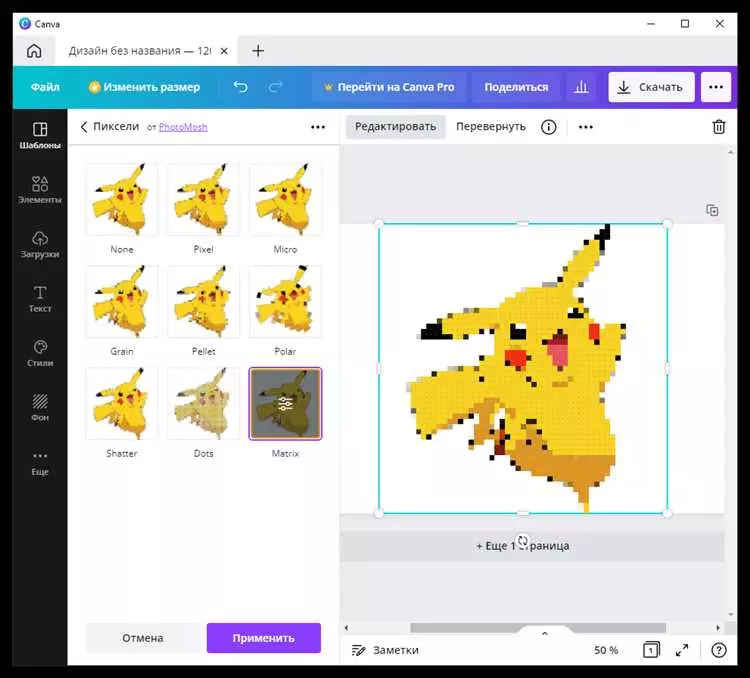This screenshot has height=678, width=750.
Task: Select the Polar effect thumbnail
Action: coord(285,301)
